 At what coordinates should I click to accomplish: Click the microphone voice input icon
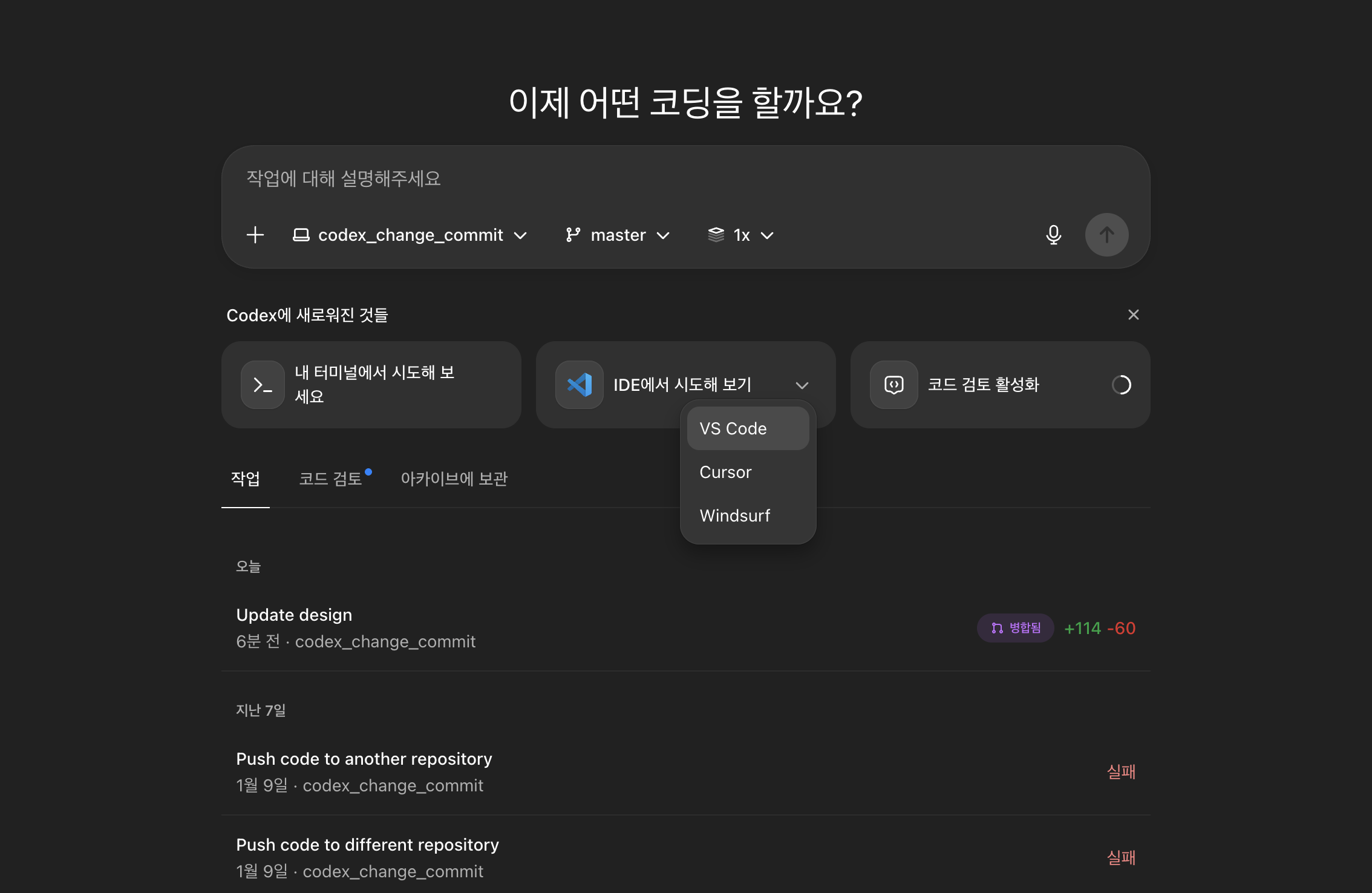pos(1053,235)
